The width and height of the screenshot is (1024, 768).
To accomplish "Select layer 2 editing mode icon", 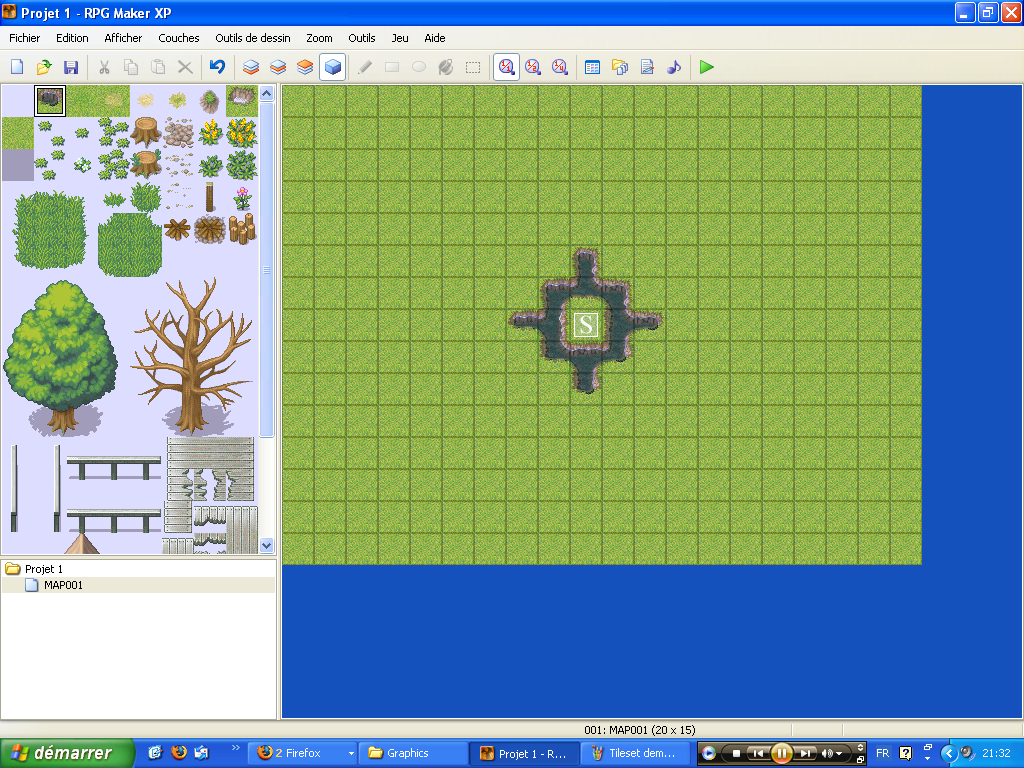I will tap(278, 67).
